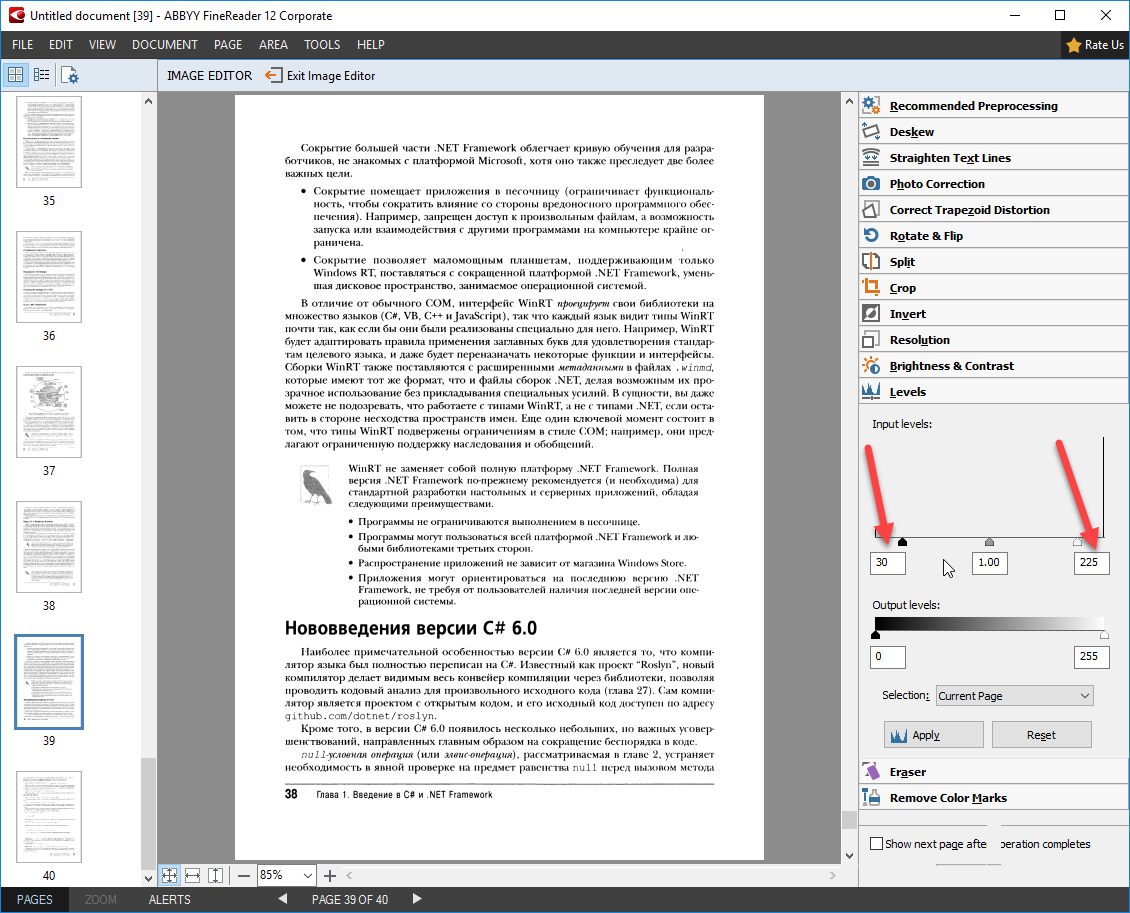This screenshot has width=1130, height=913.
Task: Switch to details list view in pages pane
Action: tap(42, 74)
